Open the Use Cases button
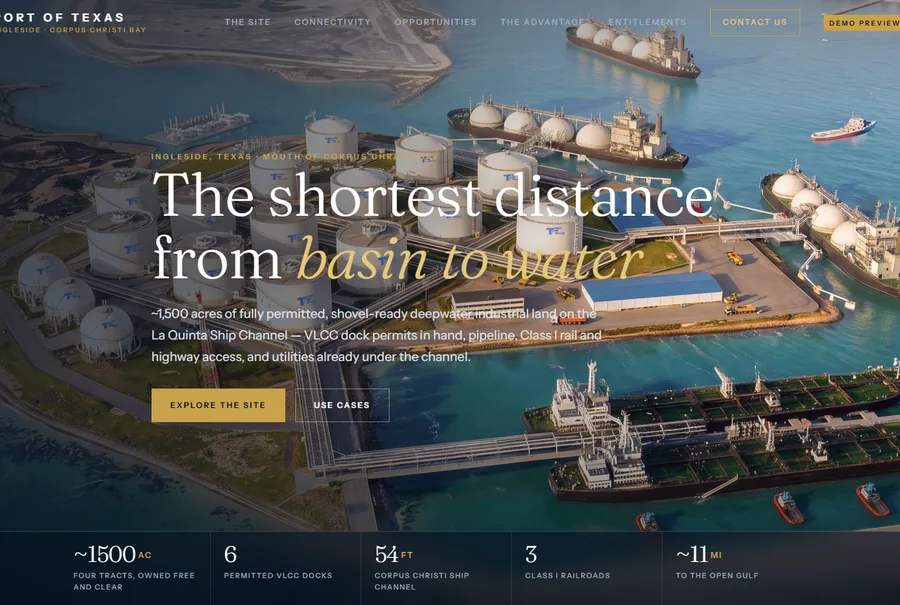The width and height of the screenshot is (900, 605). pyautogui.click(x=342, y=405)
